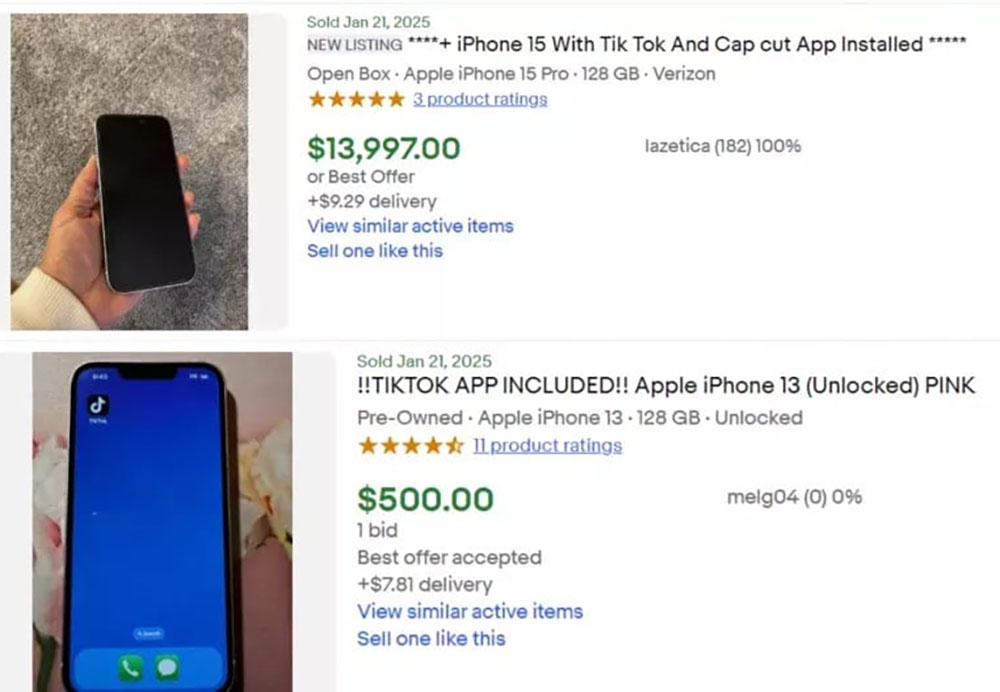Image resolution: width=1000 pixels, height=692 pixels.
Task: Click the star rating on the iPhone 13 listing
Action: pos(410,445)
